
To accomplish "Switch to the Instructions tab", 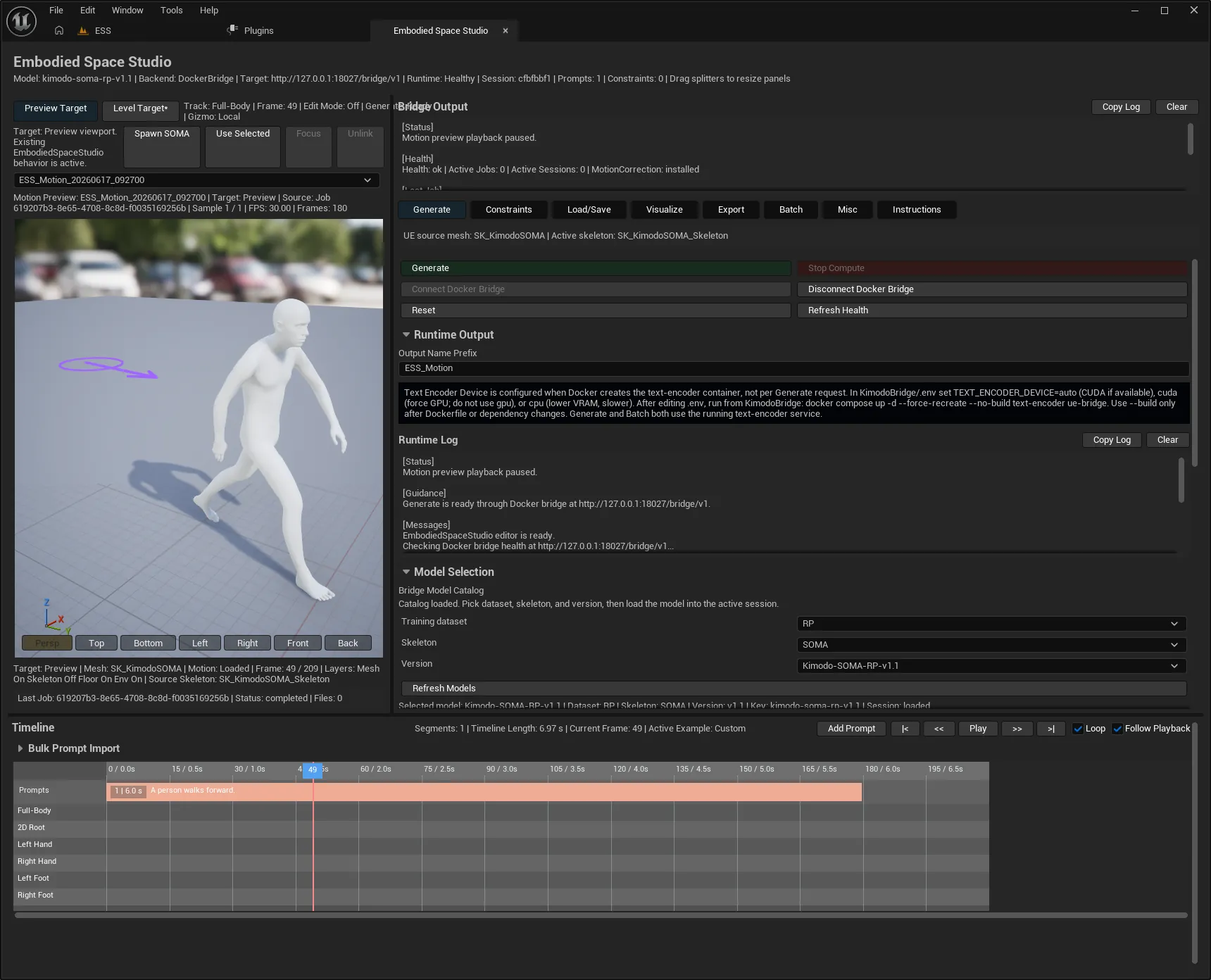I will [x=917, y=210].
